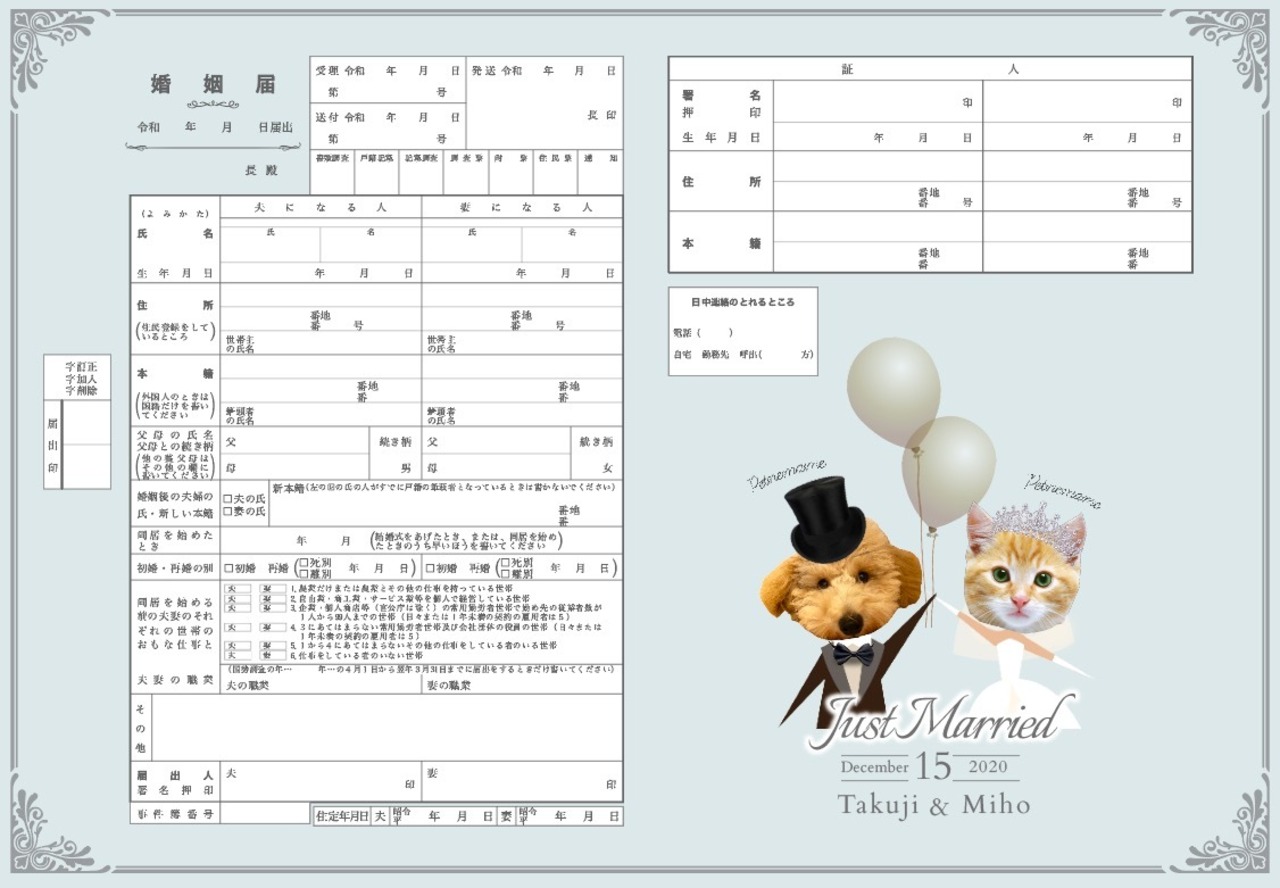Click the 字訂正 correction box label
1280x888 pixels.
81,367
